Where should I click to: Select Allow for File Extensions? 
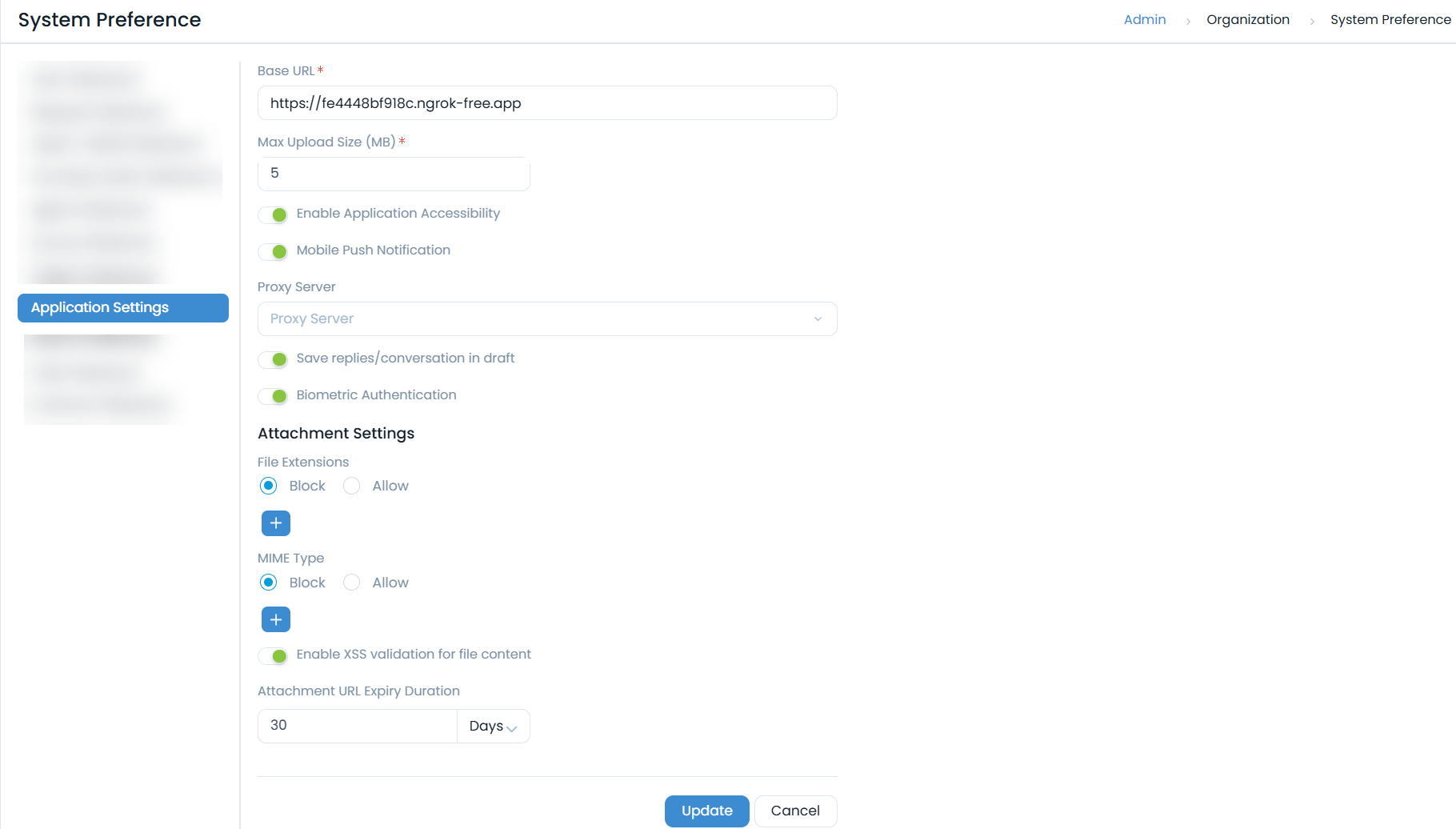coord(351,486)
